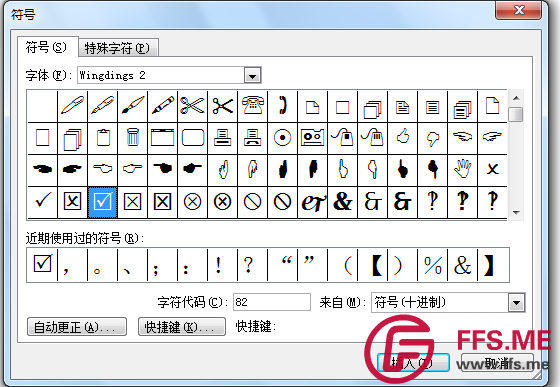The image size is (560, 387).
Task: Pick the recently used closing double quote
Action: [312, 265]
